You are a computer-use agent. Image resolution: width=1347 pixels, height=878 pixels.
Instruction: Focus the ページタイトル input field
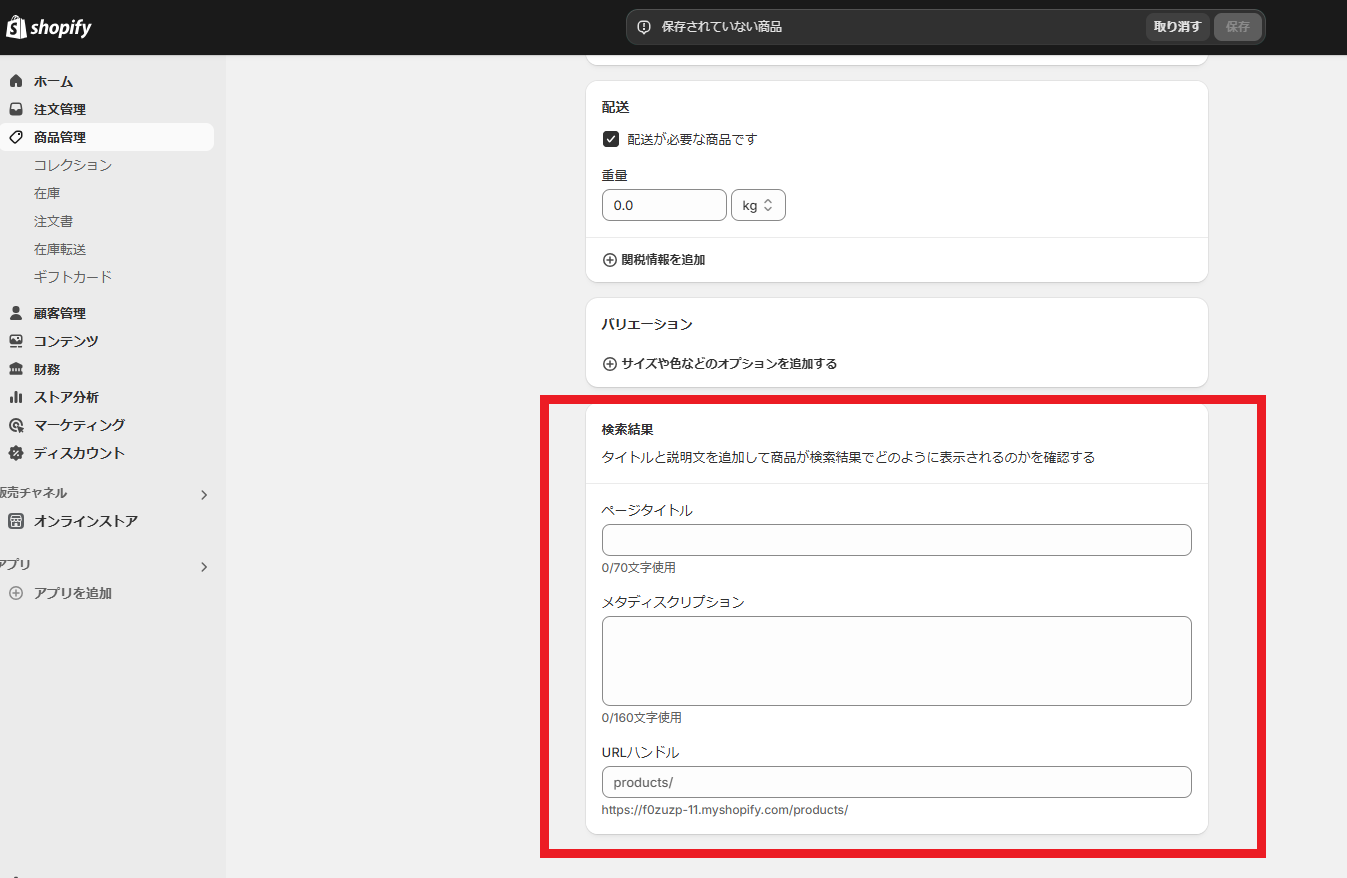[896, 540]
